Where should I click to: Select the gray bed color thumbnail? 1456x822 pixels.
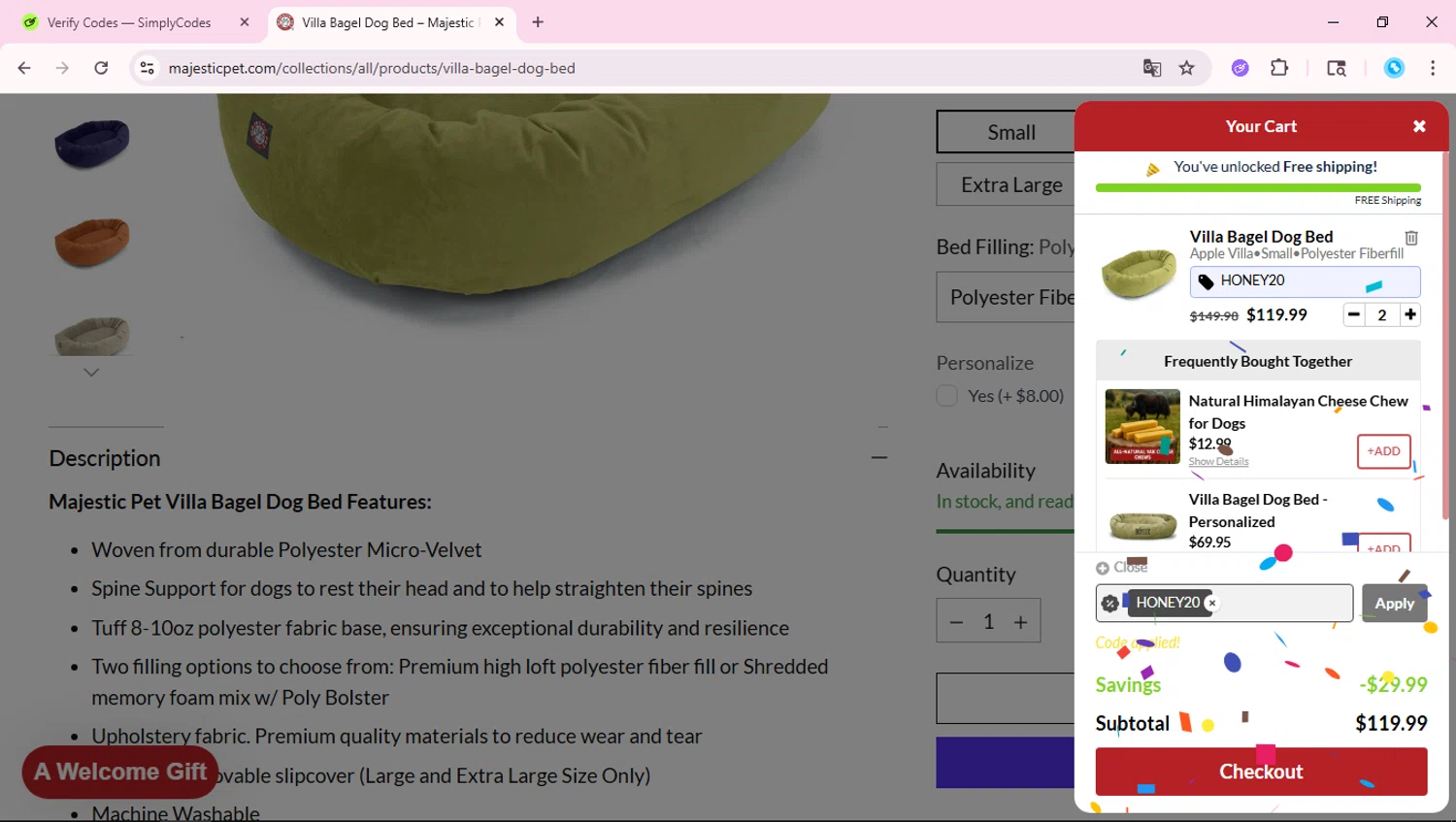92,335
